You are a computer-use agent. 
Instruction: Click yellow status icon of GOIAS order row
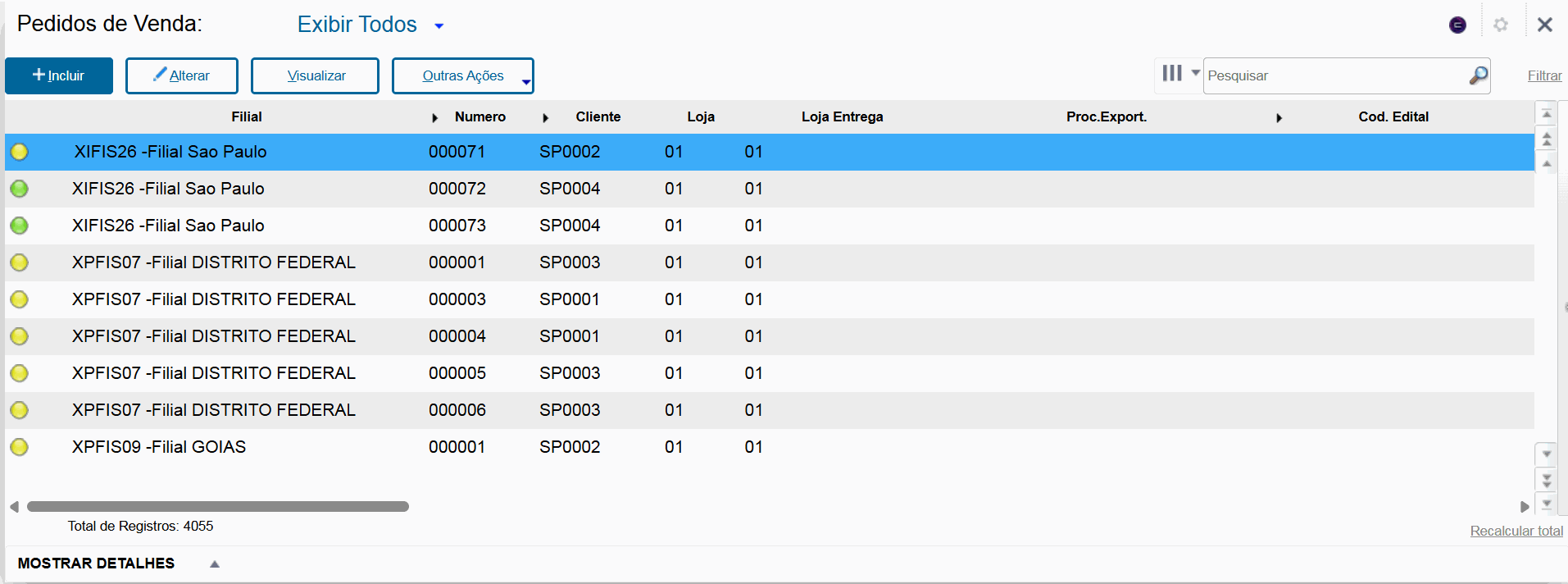point(20,447)
